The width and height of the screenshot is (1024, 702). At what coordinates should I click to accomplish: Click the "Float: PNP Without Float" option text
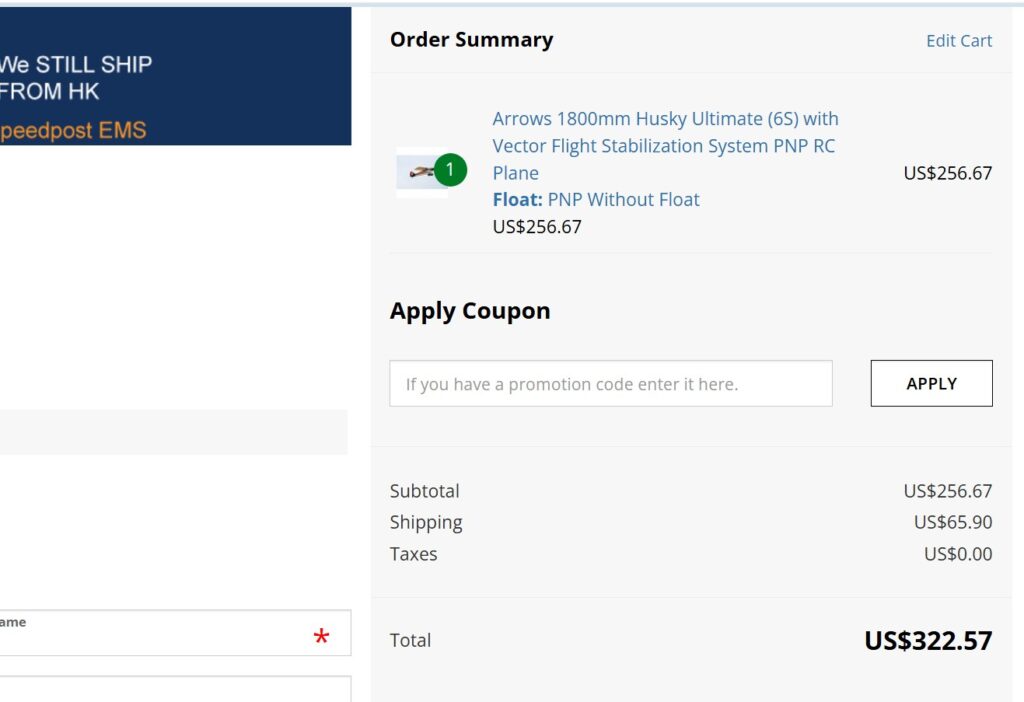[596, 200]
